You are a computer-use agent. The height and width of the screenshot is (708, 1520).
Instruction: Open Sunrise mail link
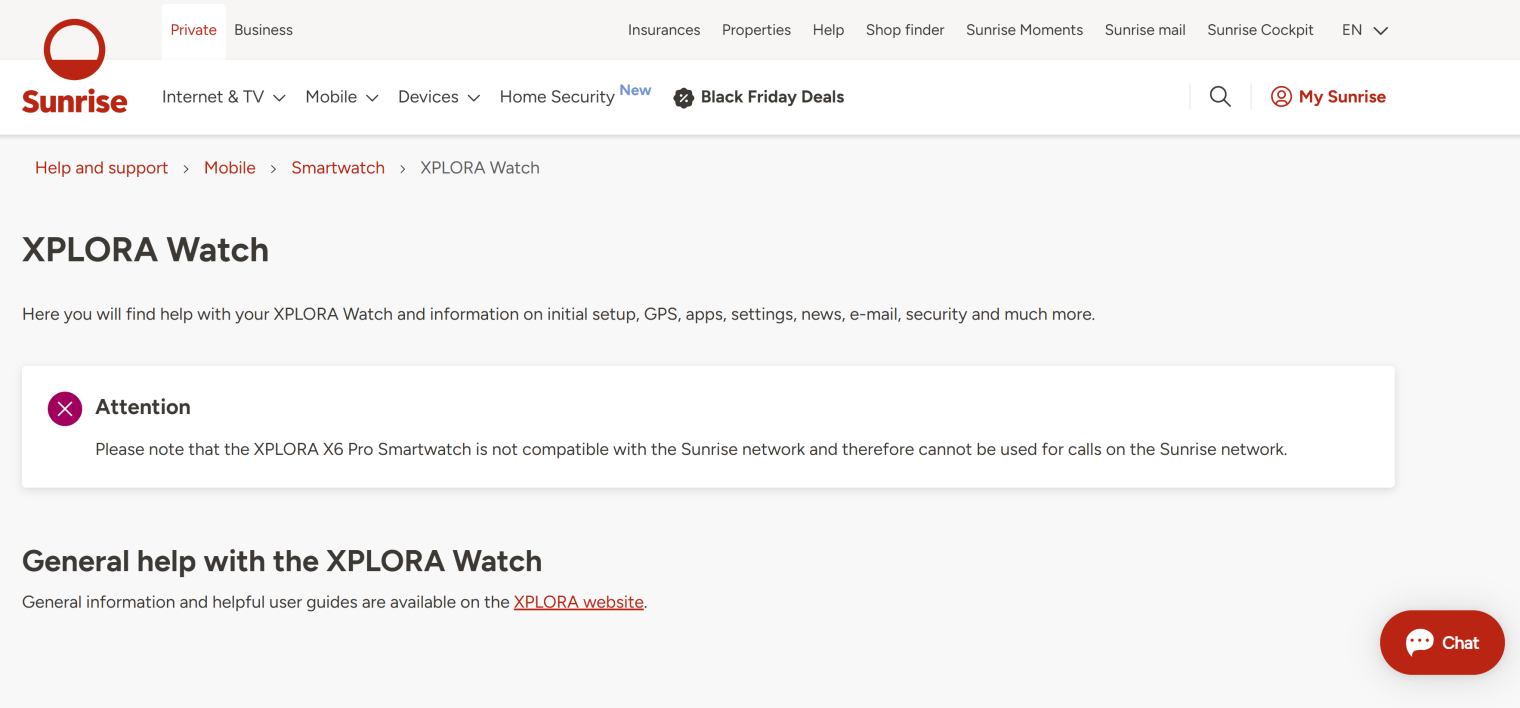pyautogui.click(x=1145, y=30)
